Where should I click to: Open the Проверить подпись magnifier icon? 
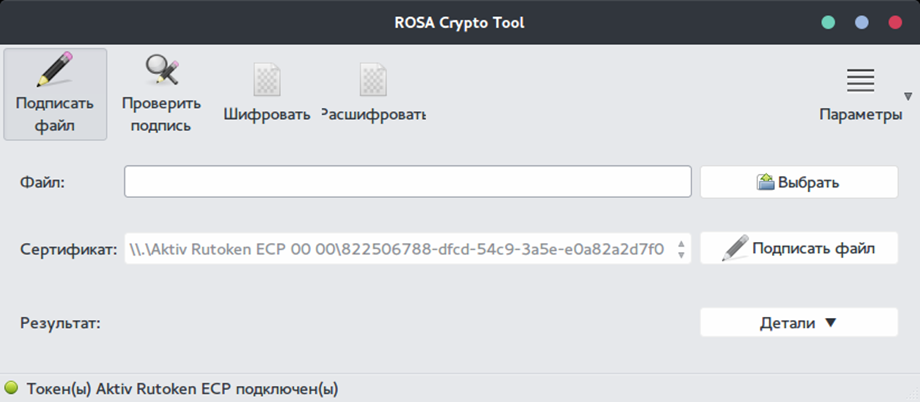pyautogui.click(x=162, y=69)
